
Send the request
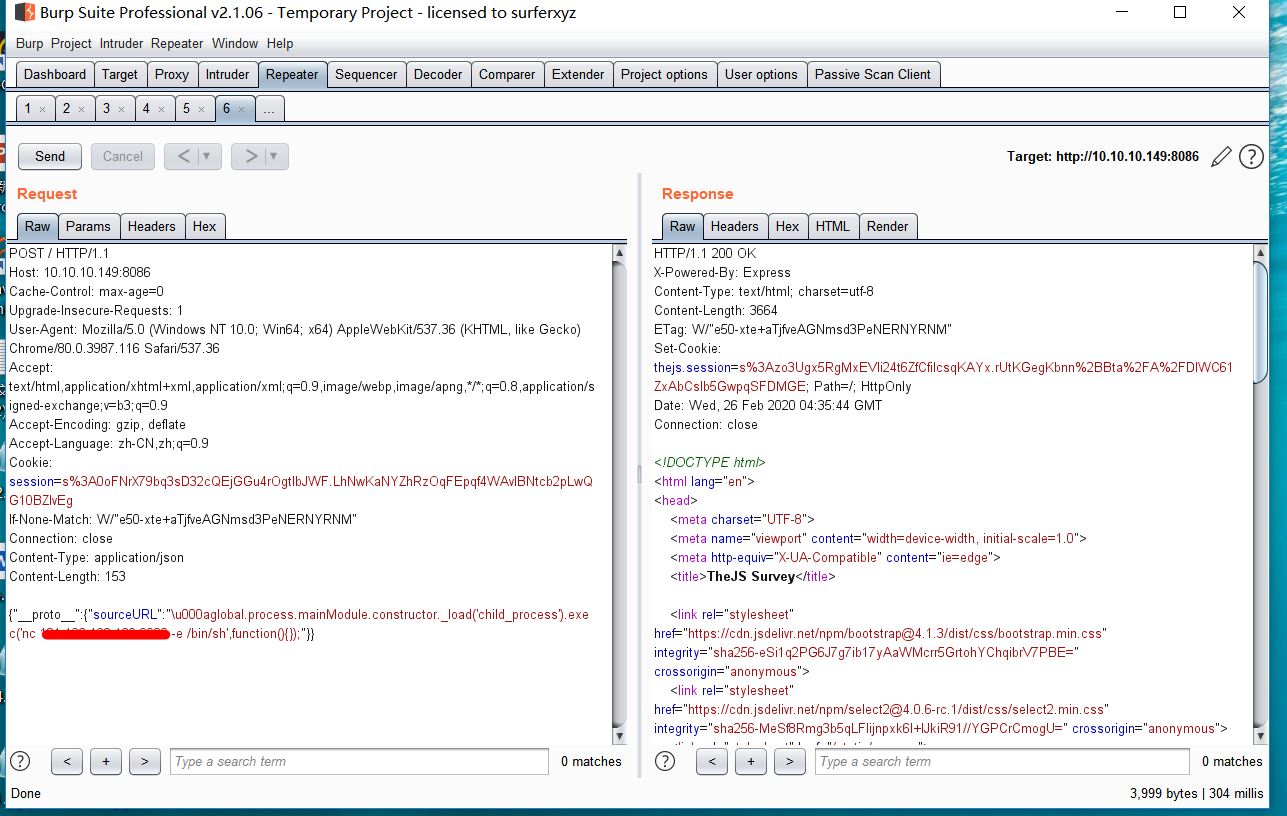[x=50, y=156]
